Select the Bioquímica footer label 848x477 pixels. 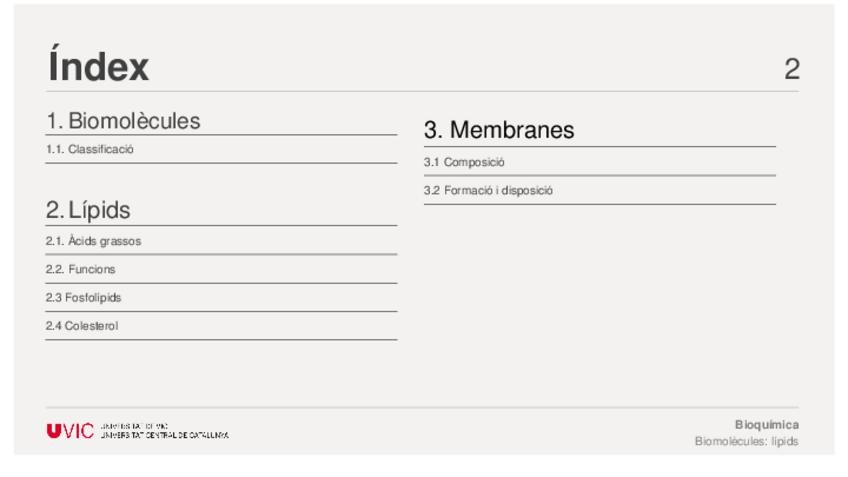[766, 424]
